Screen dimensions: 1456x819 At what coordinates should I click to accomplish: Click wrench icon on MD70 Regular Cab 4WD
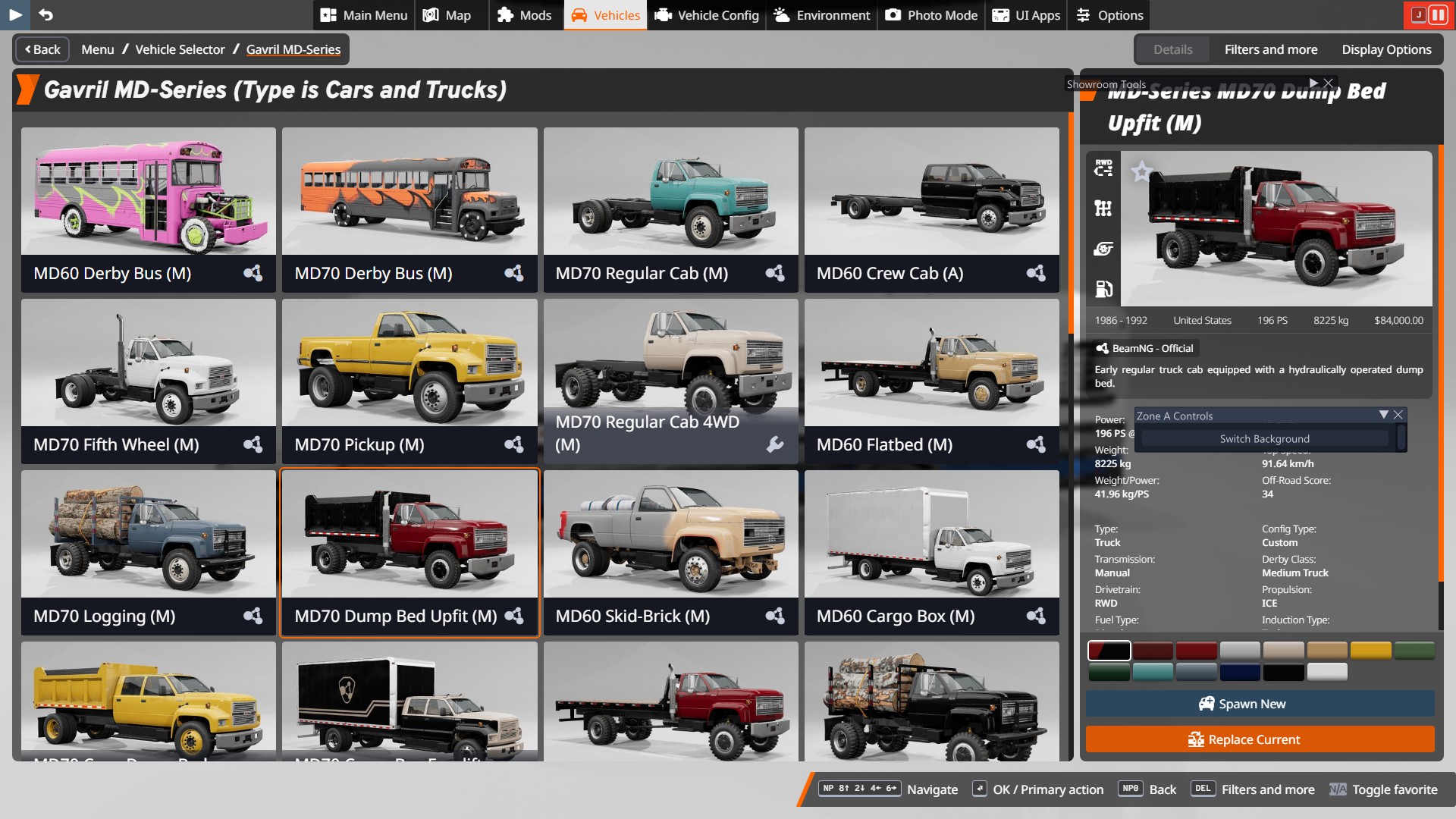tap(774, 444)
